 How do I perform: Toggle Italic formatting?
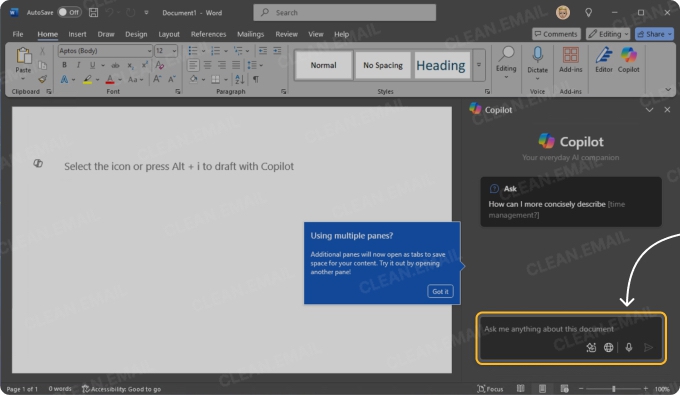78,65
